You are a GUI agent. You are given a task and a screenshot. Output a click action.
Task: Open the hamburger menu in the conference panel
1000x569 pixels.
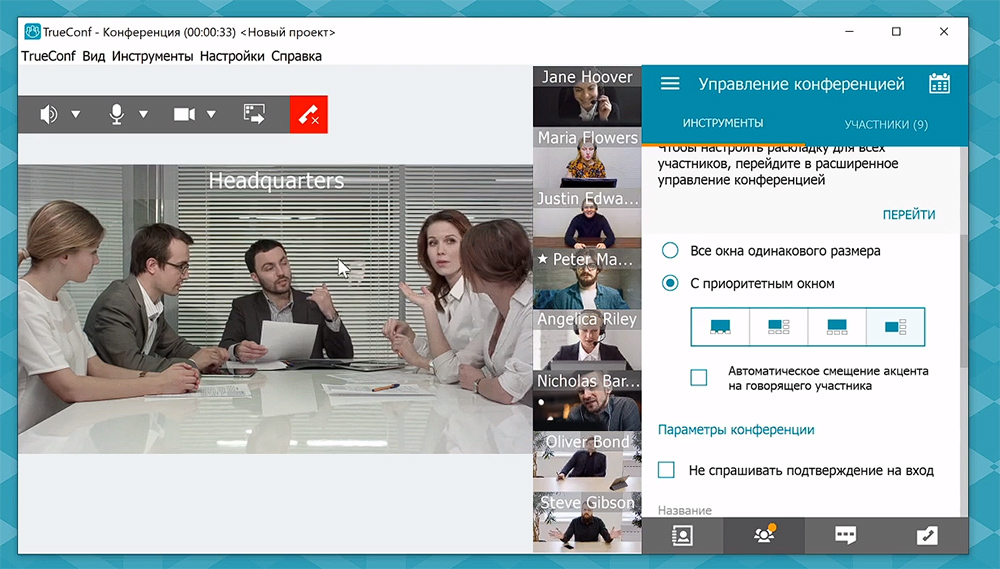click(670, 84)
